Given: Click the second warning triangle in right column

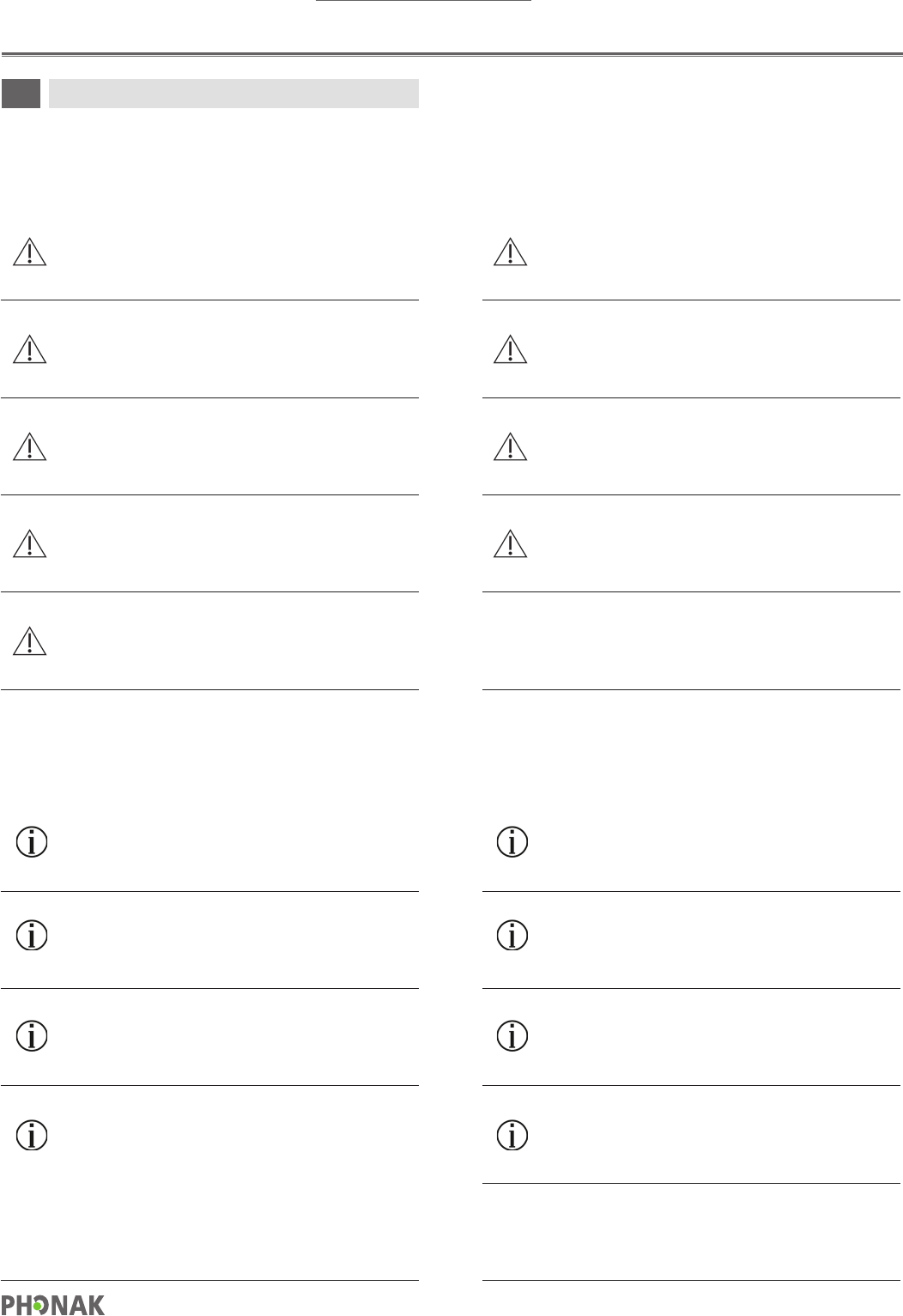Looking at the screenshot, I should (x=511, y=349).
